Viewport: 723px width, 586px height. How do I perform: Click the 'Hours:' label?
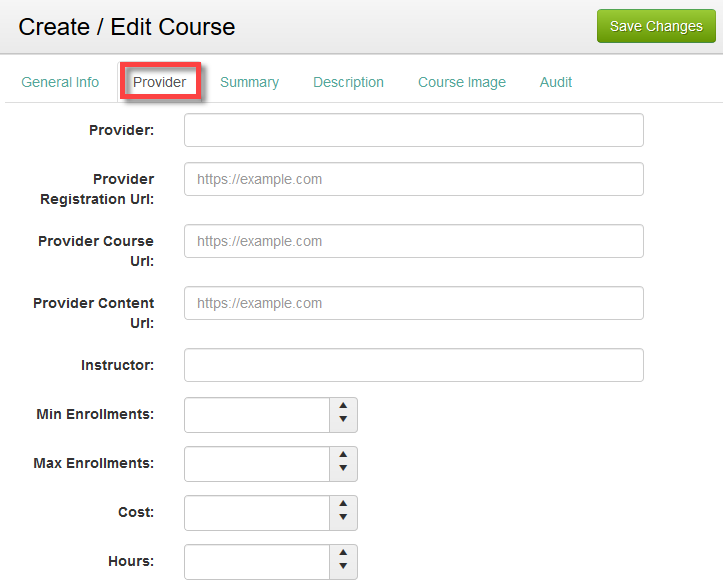(131, 561)
